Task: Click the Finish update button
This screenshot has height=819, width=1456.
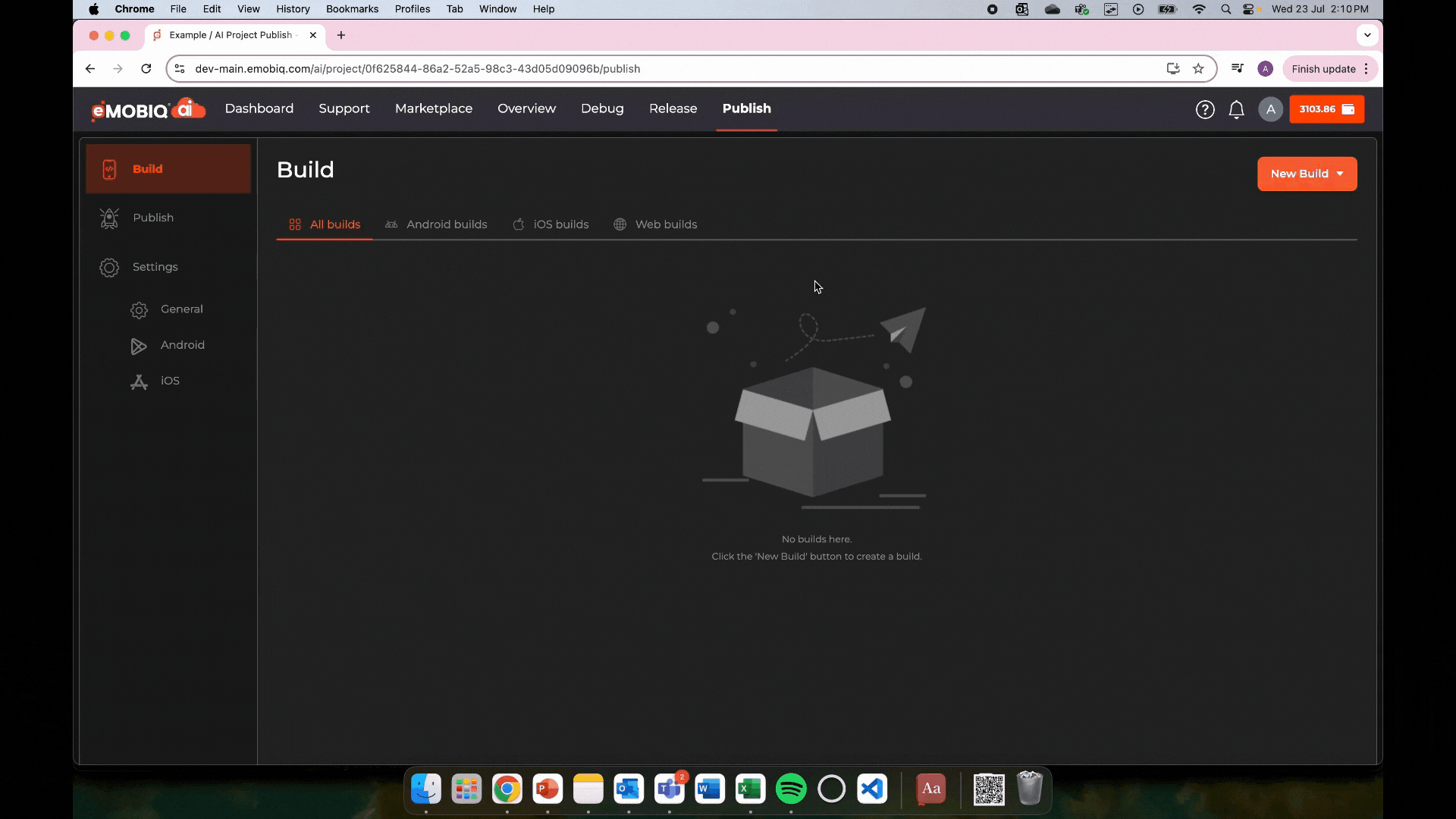Action: click(x=1323, y=68)
